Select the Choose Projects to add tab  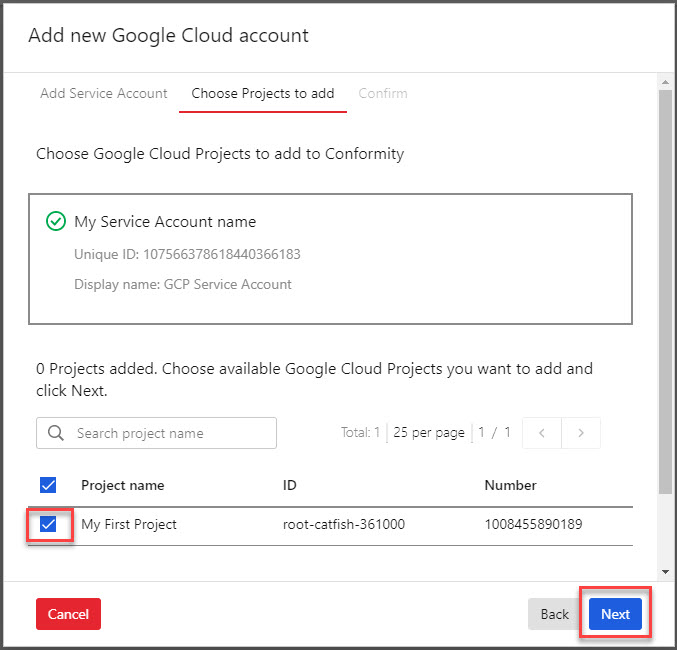click(263, 93)
